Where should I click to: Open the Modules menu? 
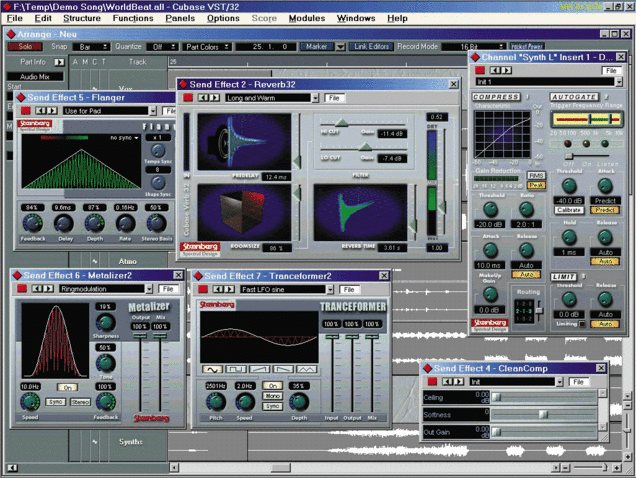(x=306, y=18)
